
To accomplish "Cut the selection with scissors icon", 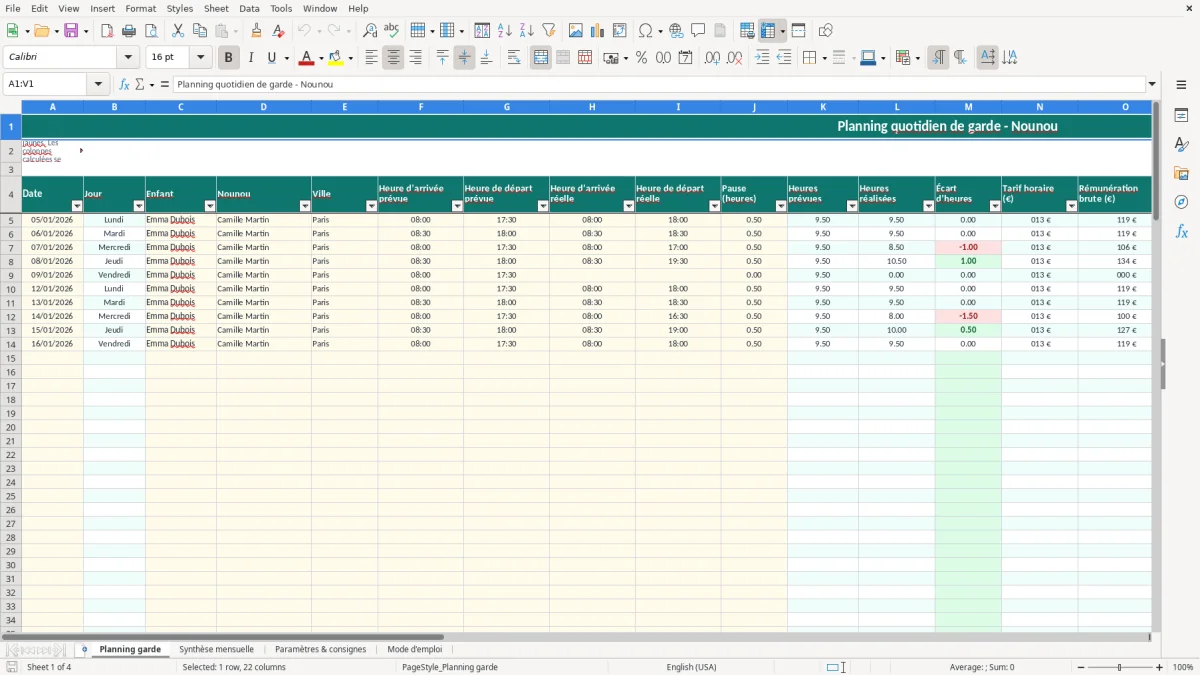I will (x=178, y=31).
